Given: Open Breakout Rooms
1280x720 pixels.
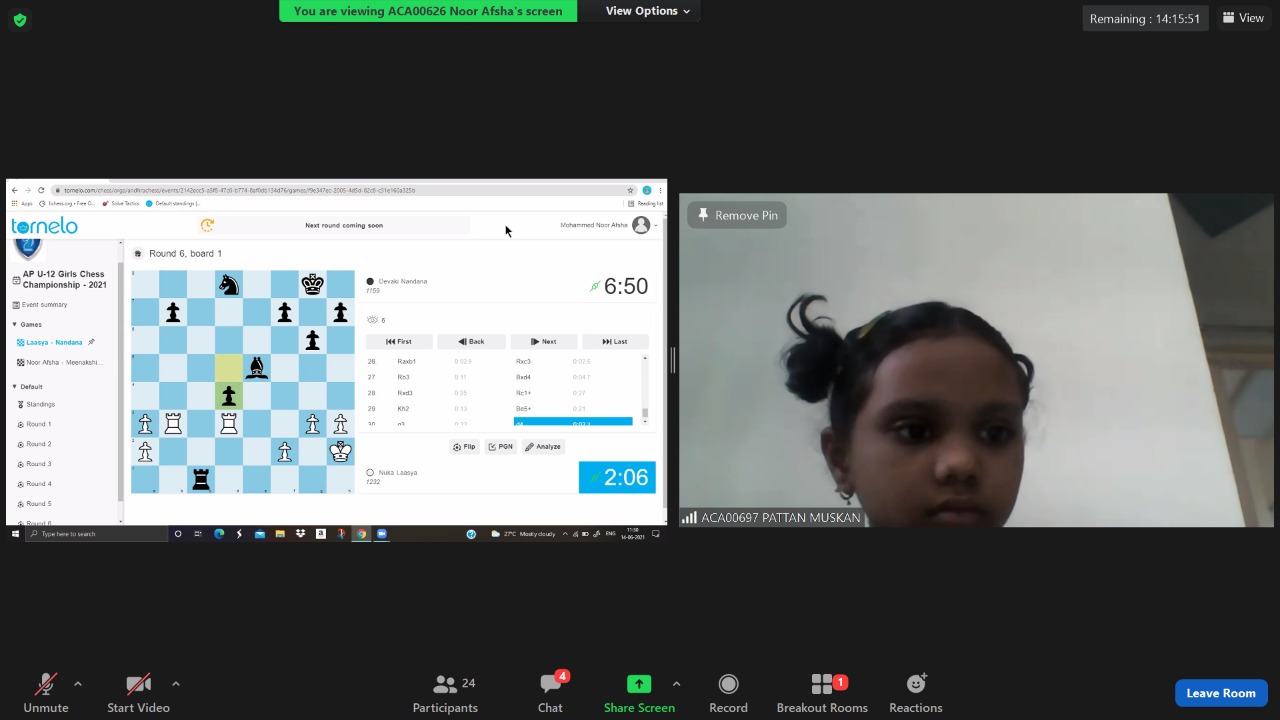Looking at the screenshot, I should point(822,693).
